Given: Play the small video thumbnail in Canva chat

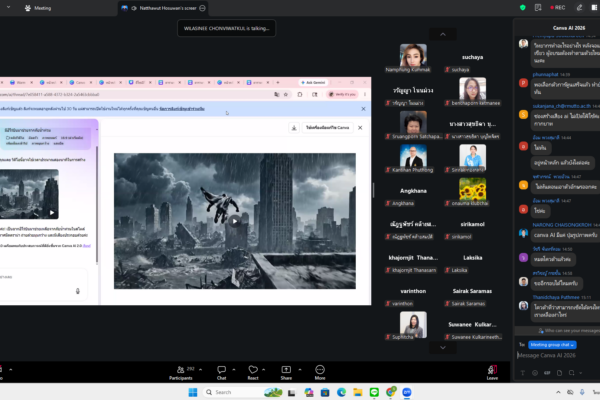Looking at the screenshot, I should click(52, 212).
